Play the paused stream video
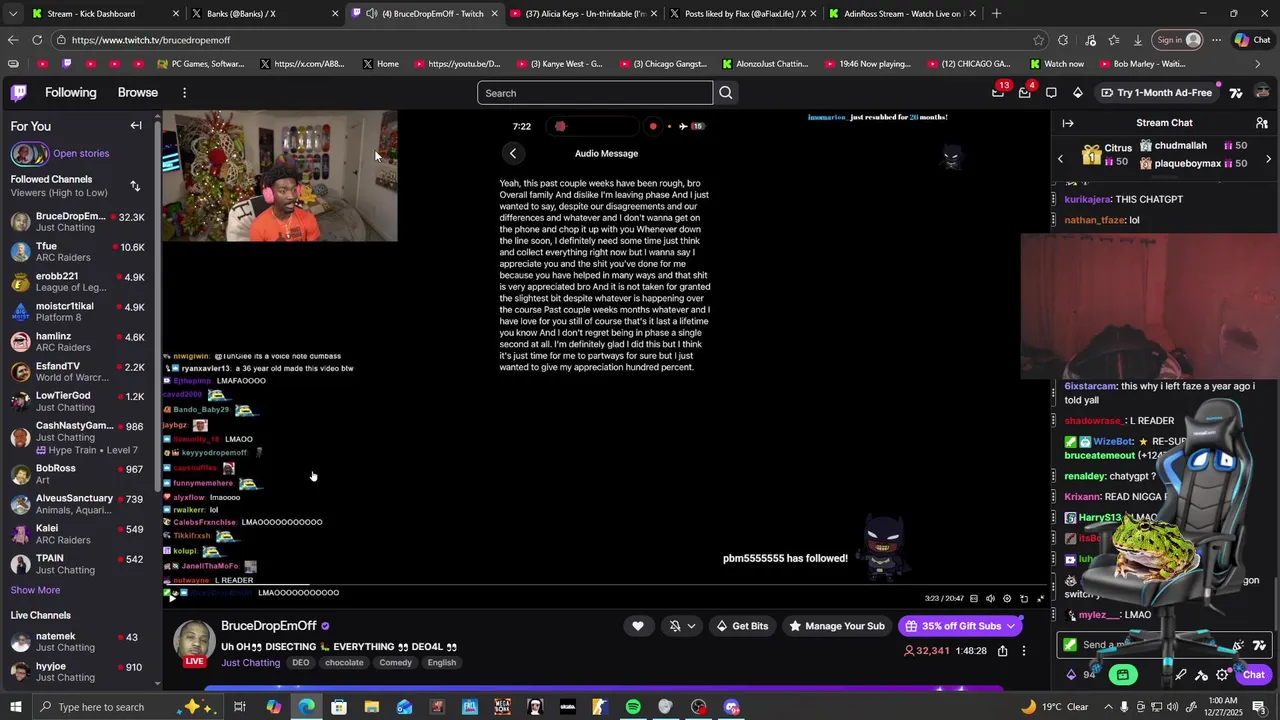The image size is (1280, 720). pos(172,597)
